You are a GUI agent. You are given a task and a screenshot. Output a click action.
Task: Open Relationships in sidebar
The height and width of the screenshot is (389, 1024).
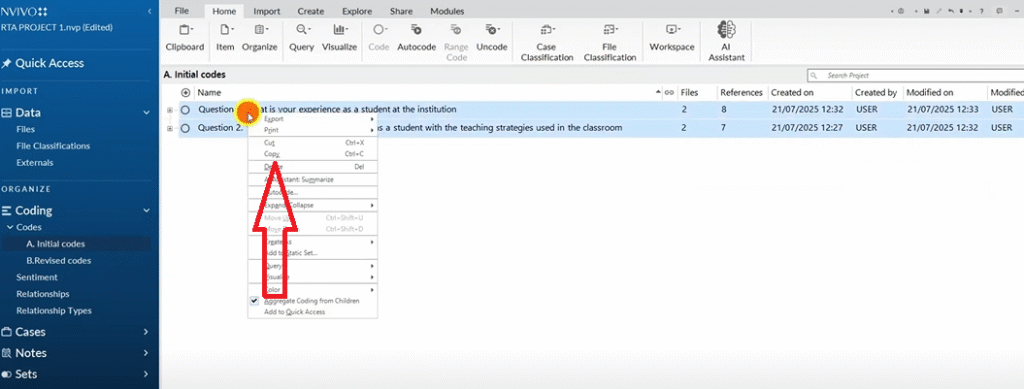point(42,294)
